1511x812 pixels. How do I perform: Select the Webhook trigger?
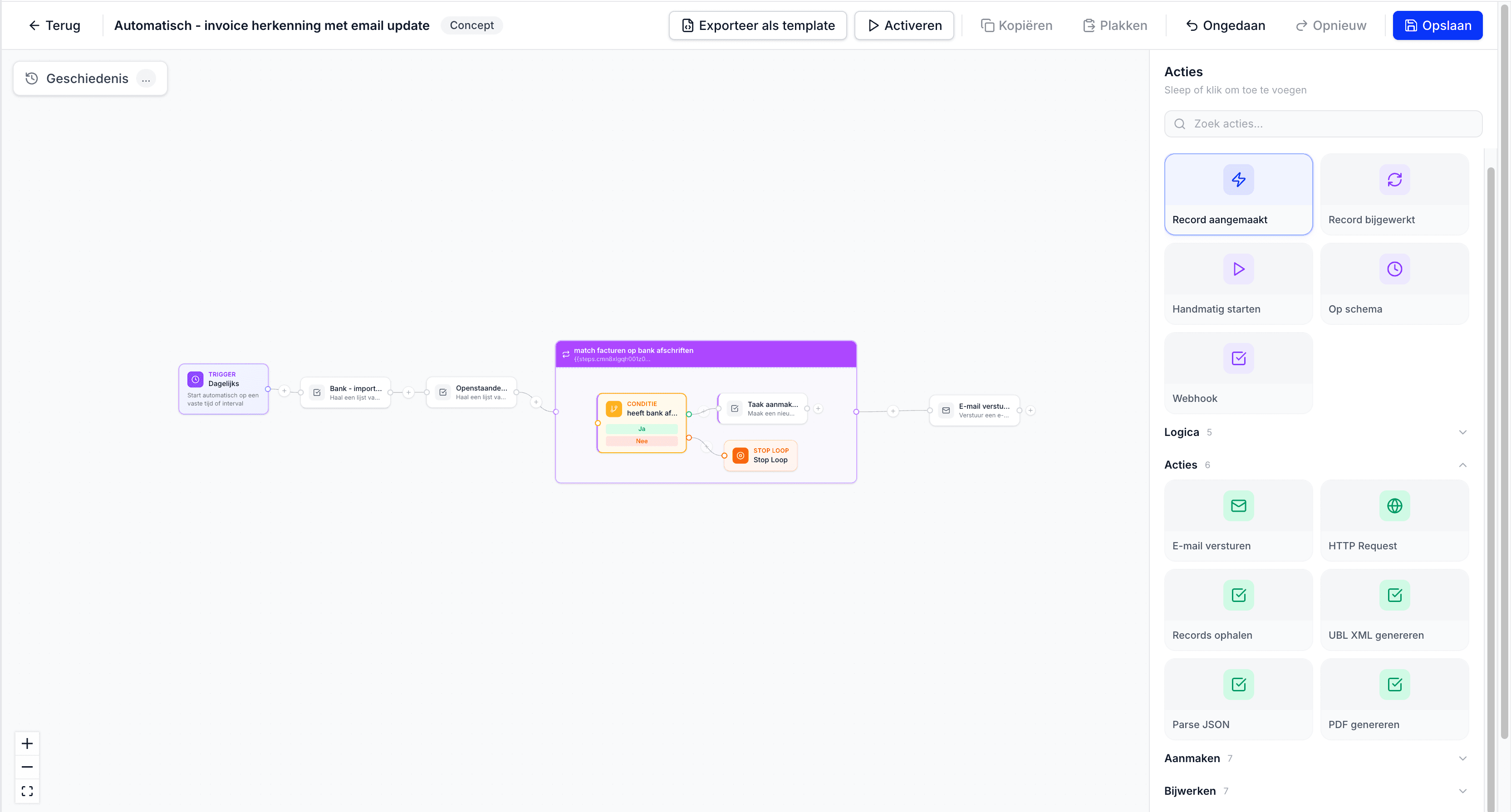tap(1238, 373)
